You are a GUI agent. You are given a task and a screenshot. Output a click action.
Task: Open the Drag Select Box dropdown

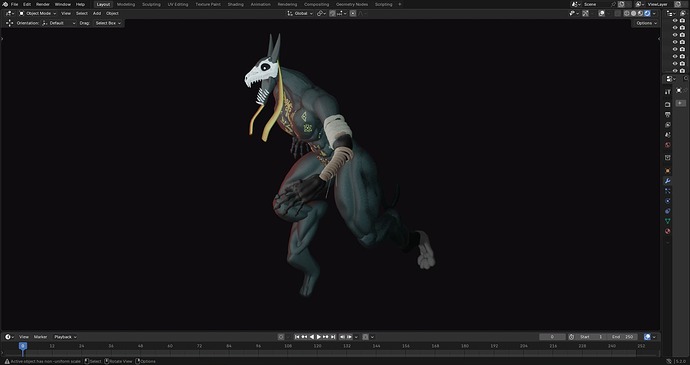click(x=108, y=23)
